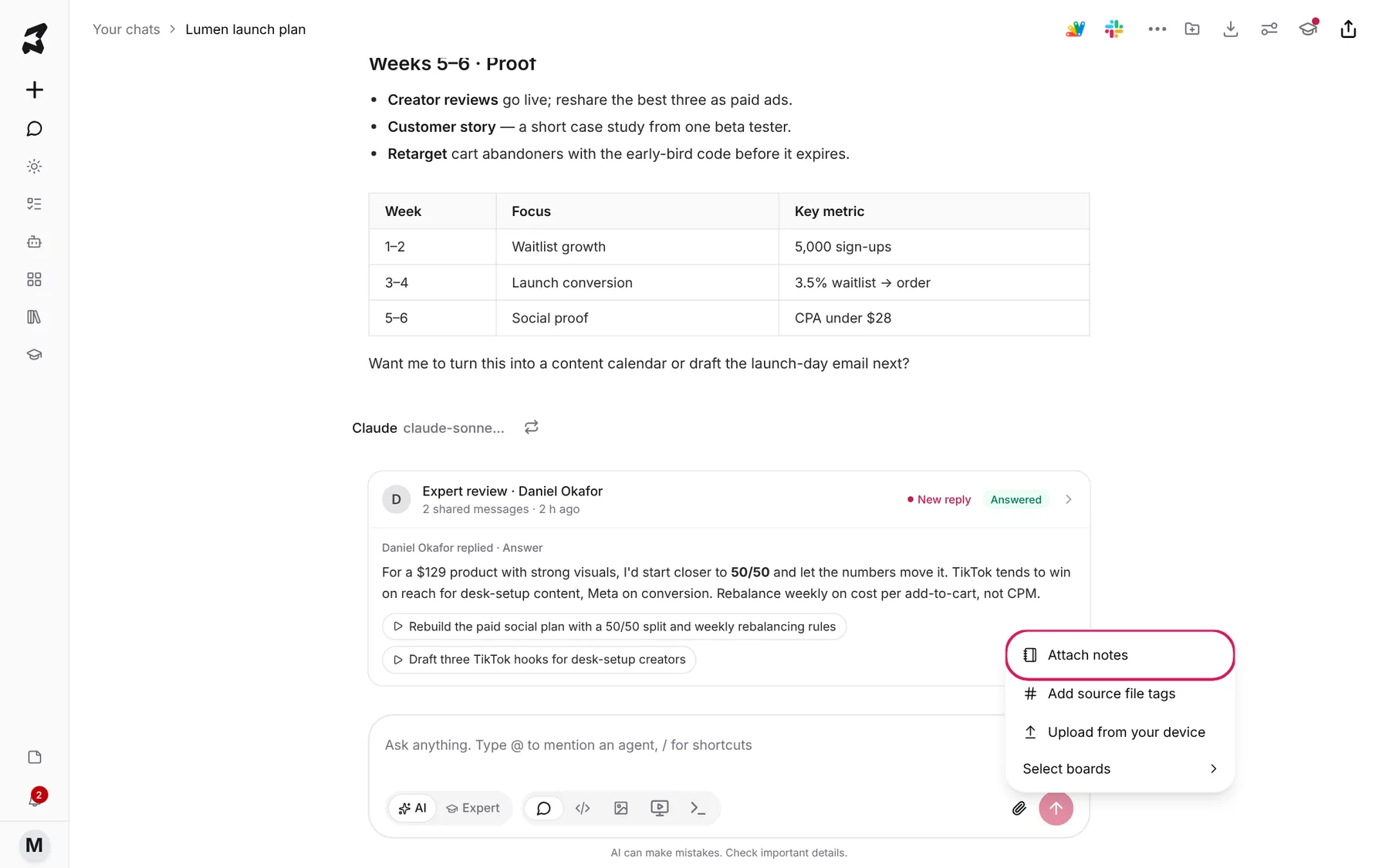Open the M user profile avatar
This screenshot has height=868, width=1389.
tap(34, 845)
